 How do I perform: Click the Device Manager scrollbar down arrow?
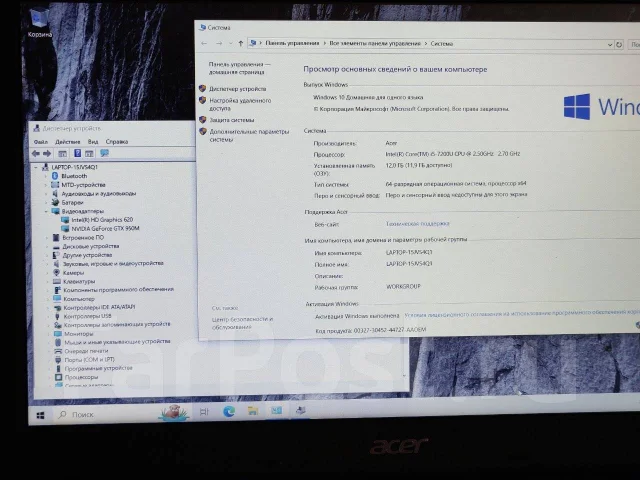404,376
